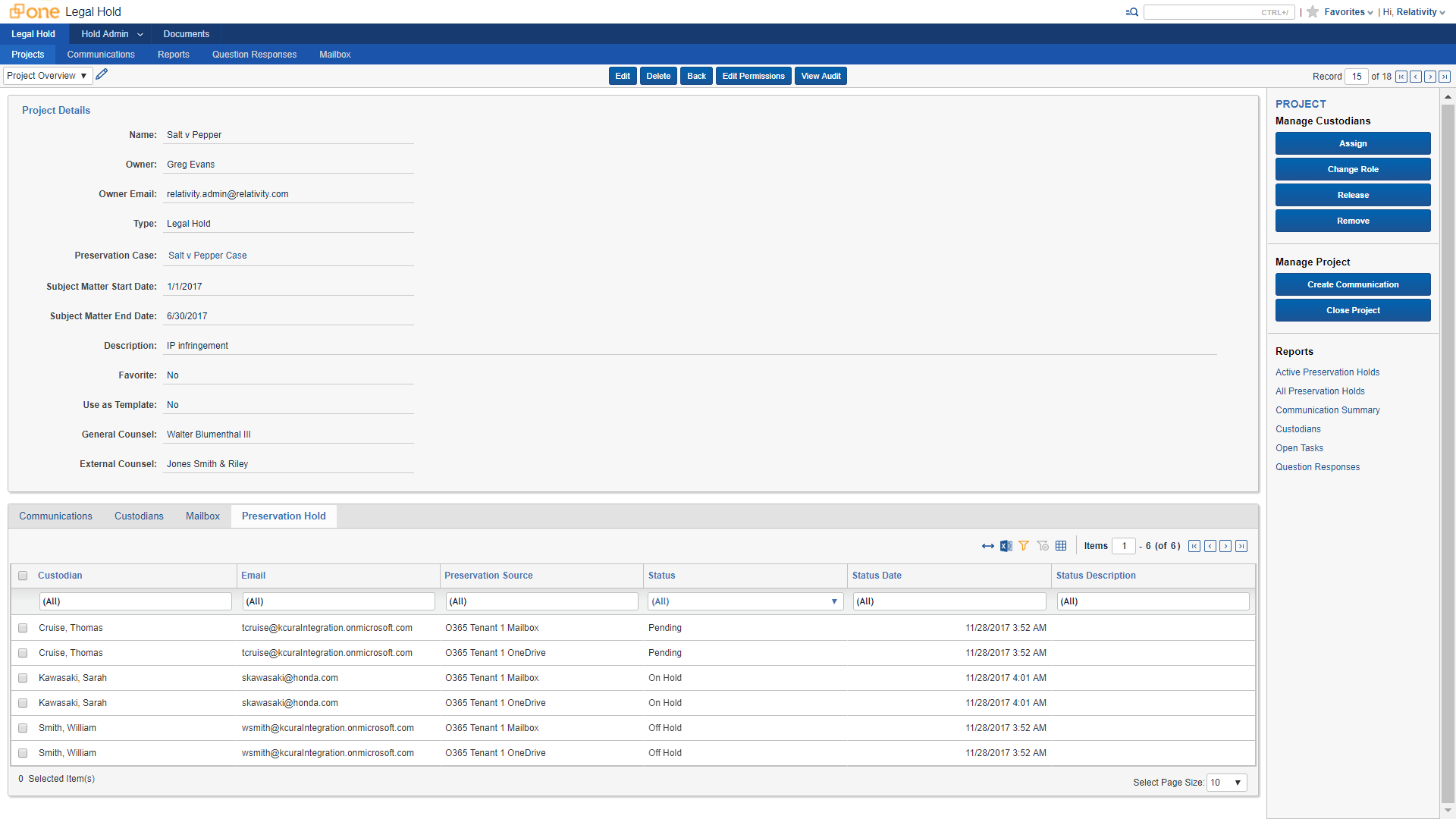Clear all grid filters
Screen dimensions: 1456x819
point(1043,545)
